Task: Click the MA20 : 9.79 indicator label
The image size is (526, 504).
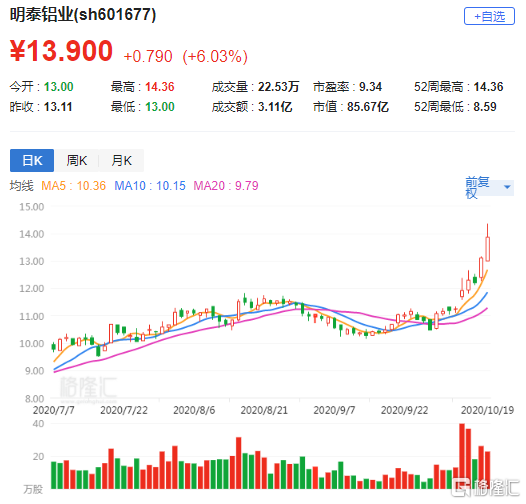Action: (226, 186)
